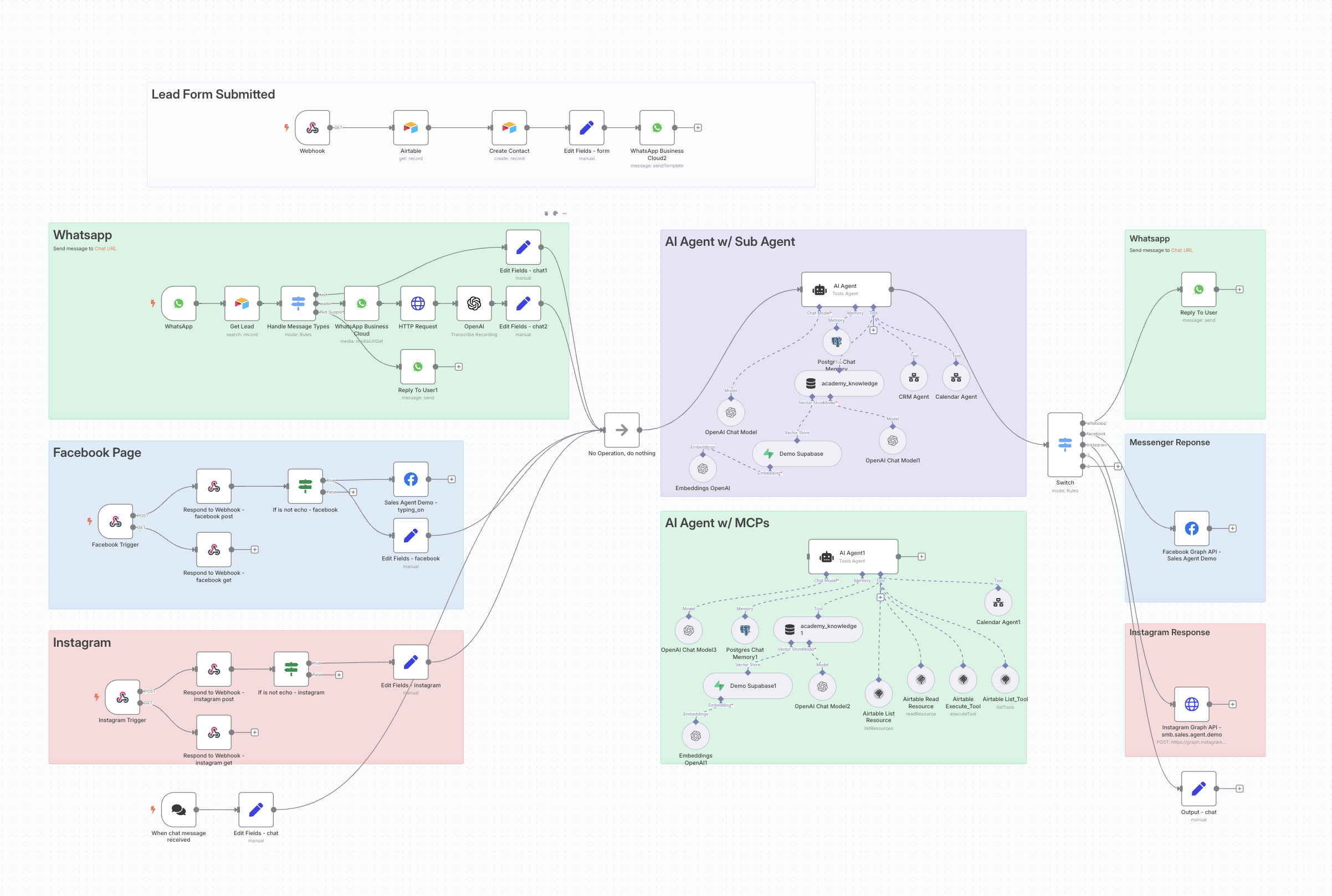Select the Reply To User node
Screen dimensions: 1332x896
(x=1199, y=290)
